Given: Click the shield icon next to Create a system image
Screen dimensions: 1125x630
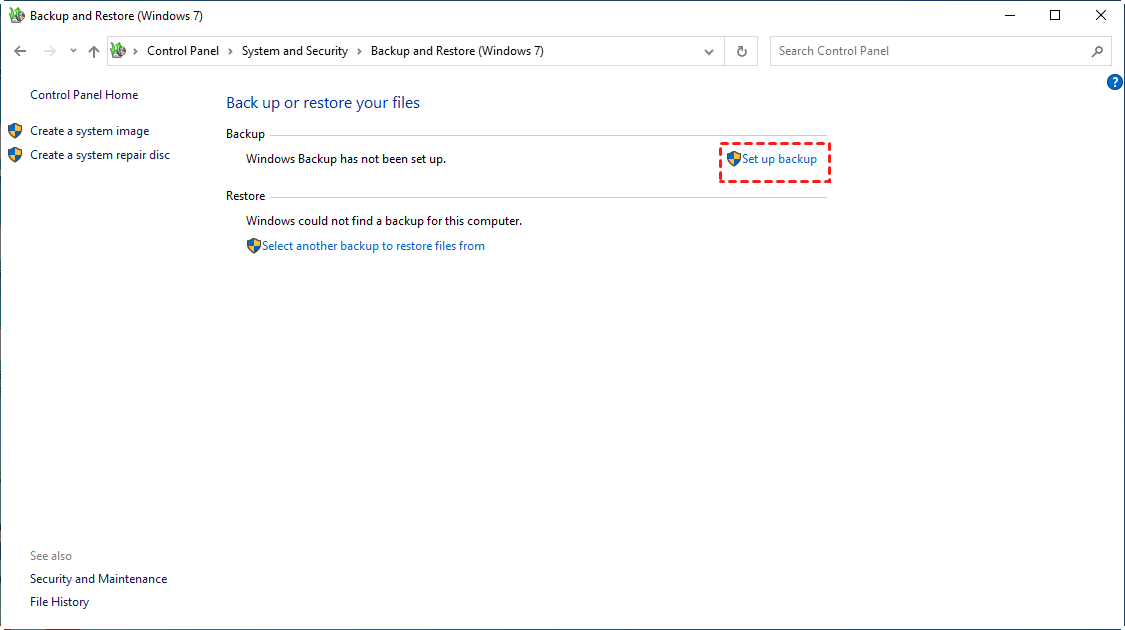Looking at the screenshot, I should [x=15, y=130].
